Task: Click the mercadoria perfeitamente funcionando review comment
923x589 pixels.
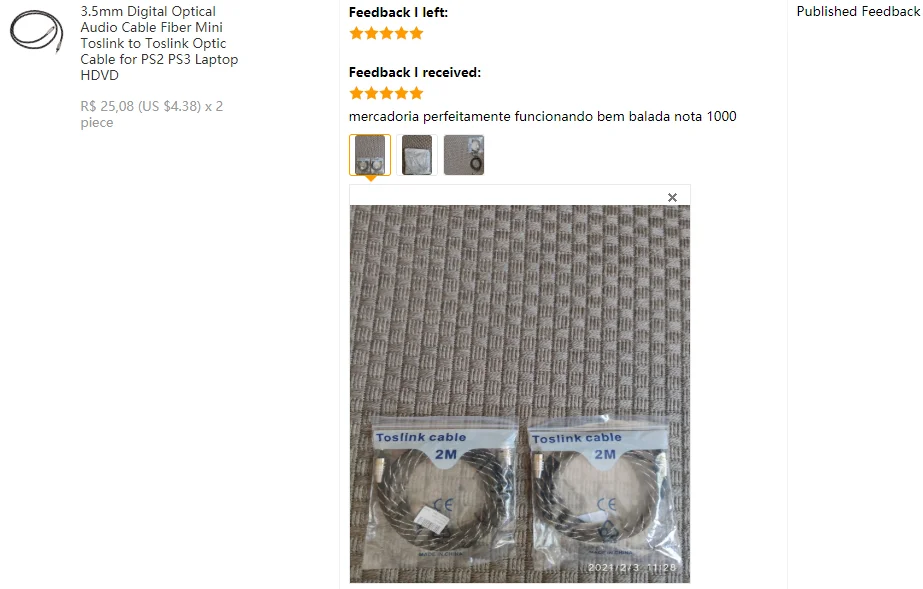Action: point(543,117)
